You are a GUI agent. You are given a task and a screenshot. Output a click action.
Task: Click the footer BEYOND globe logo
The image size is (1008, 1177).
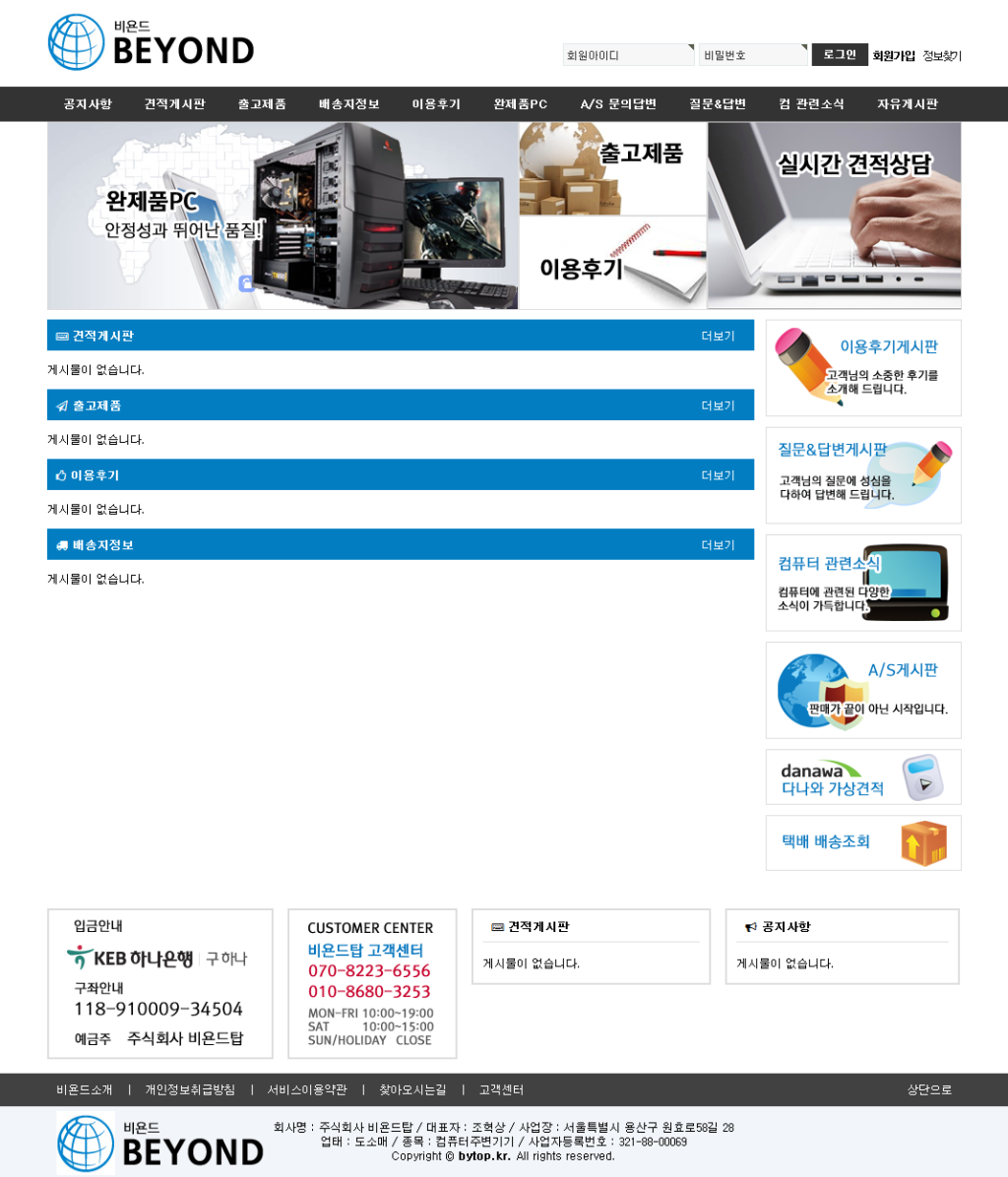coord(86,1144)
